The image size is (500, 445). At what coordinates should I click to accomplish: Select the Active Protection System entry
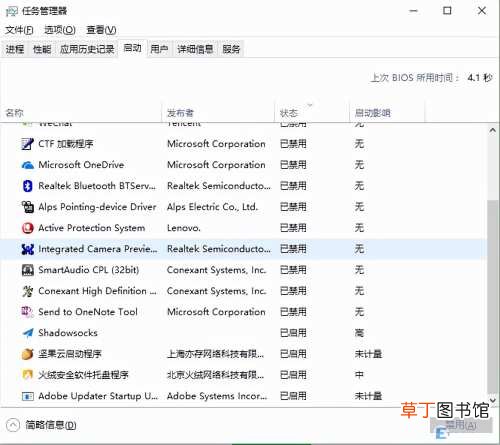[92, 228]
